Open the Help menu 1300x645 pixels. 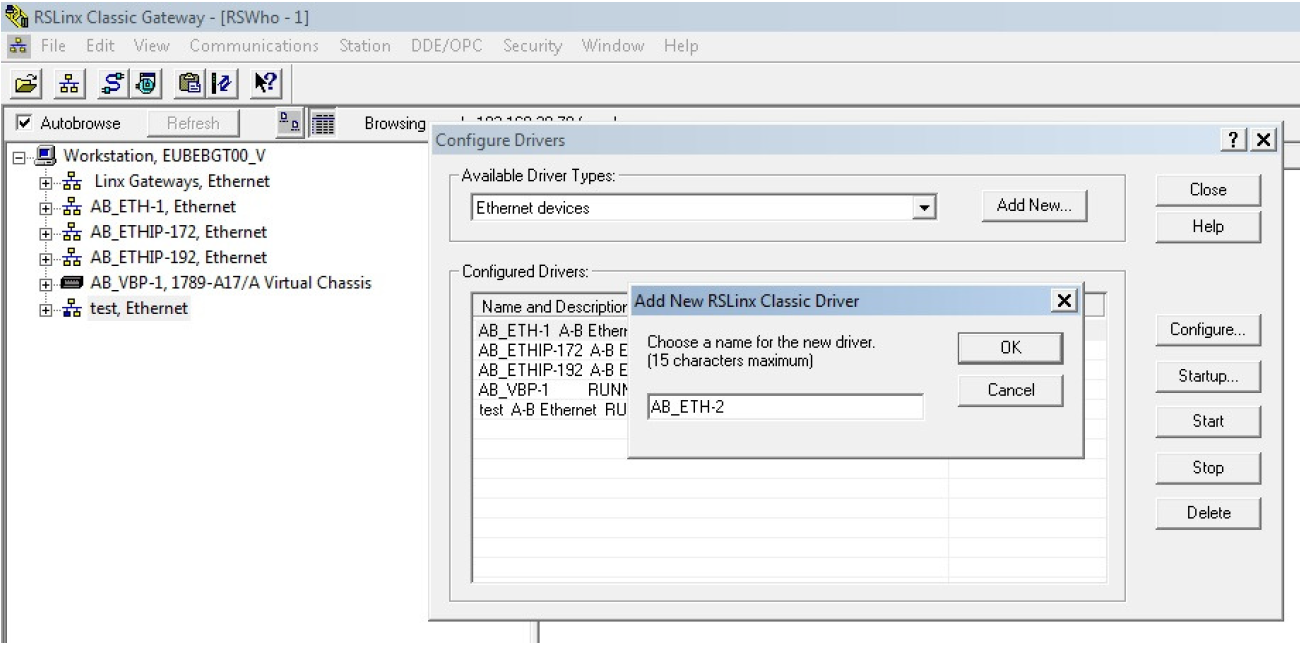[681, 46]
